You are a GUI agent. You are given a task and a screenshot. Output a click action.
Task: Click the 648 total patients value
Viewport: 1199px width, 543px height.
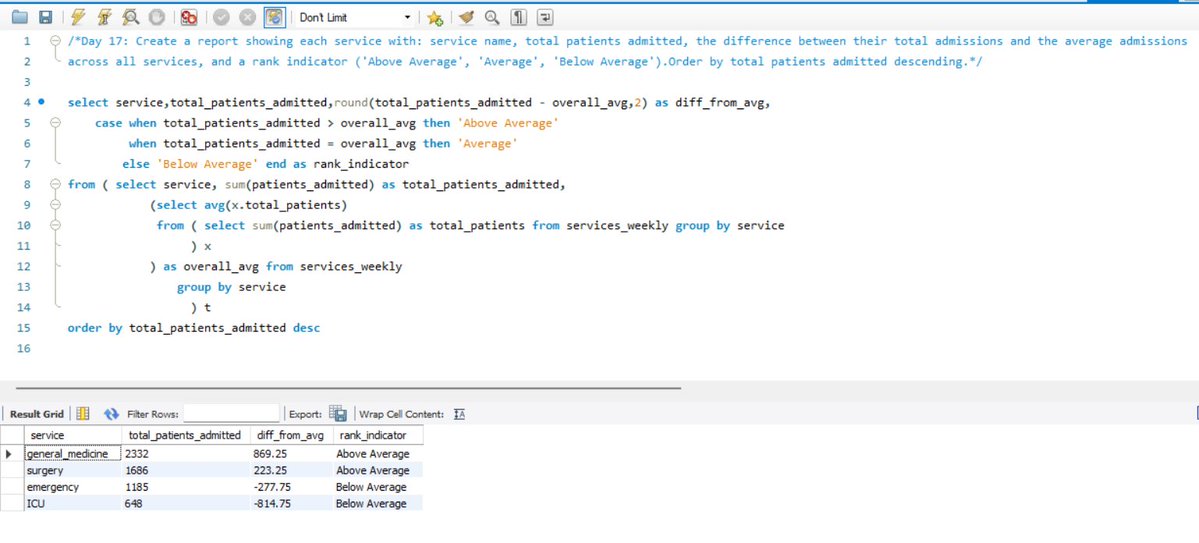point(186,504)
